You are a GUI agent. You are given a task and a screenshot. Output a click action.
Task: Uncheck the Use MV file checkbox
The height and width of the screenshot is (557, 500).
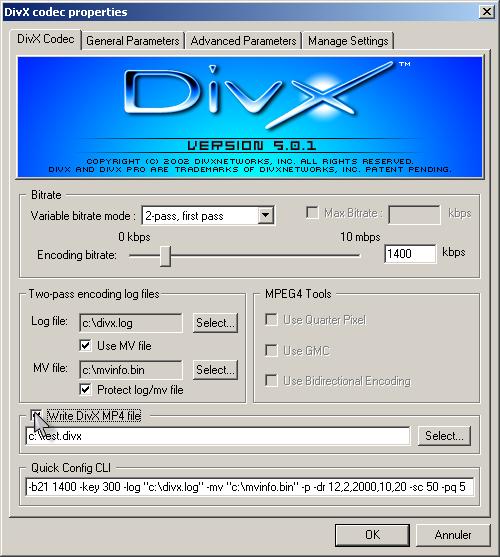coord(85,345)
